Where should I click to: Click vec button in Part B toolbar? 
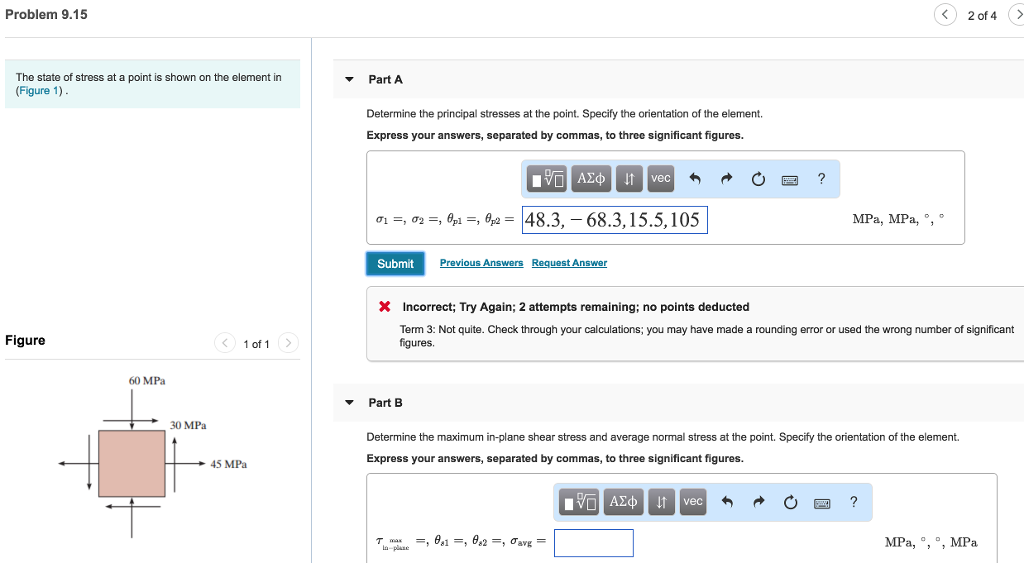692,502
